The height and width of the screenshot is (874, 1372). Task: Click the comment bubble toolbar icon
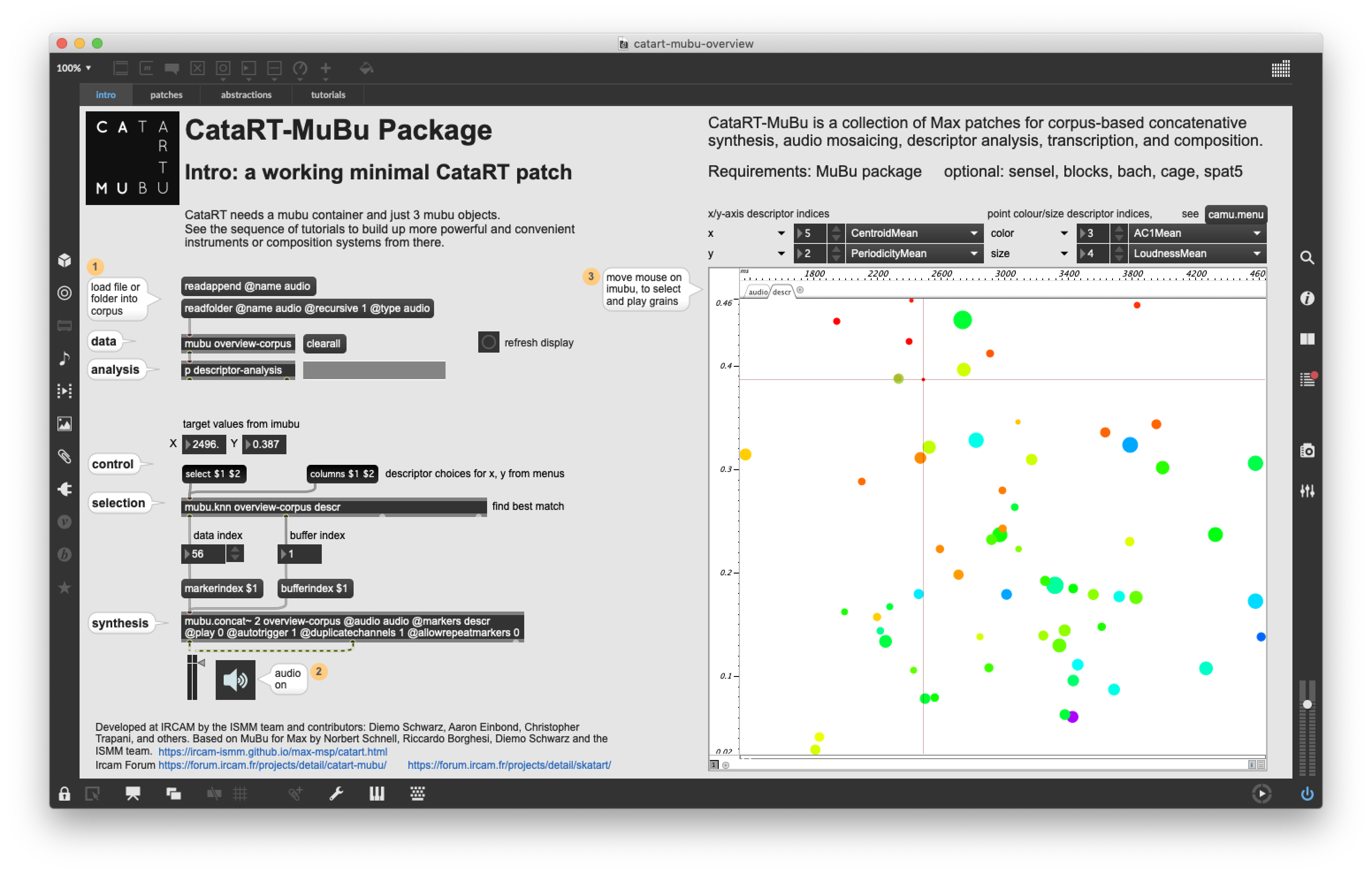pyautogui.click(x=171, y=68)
